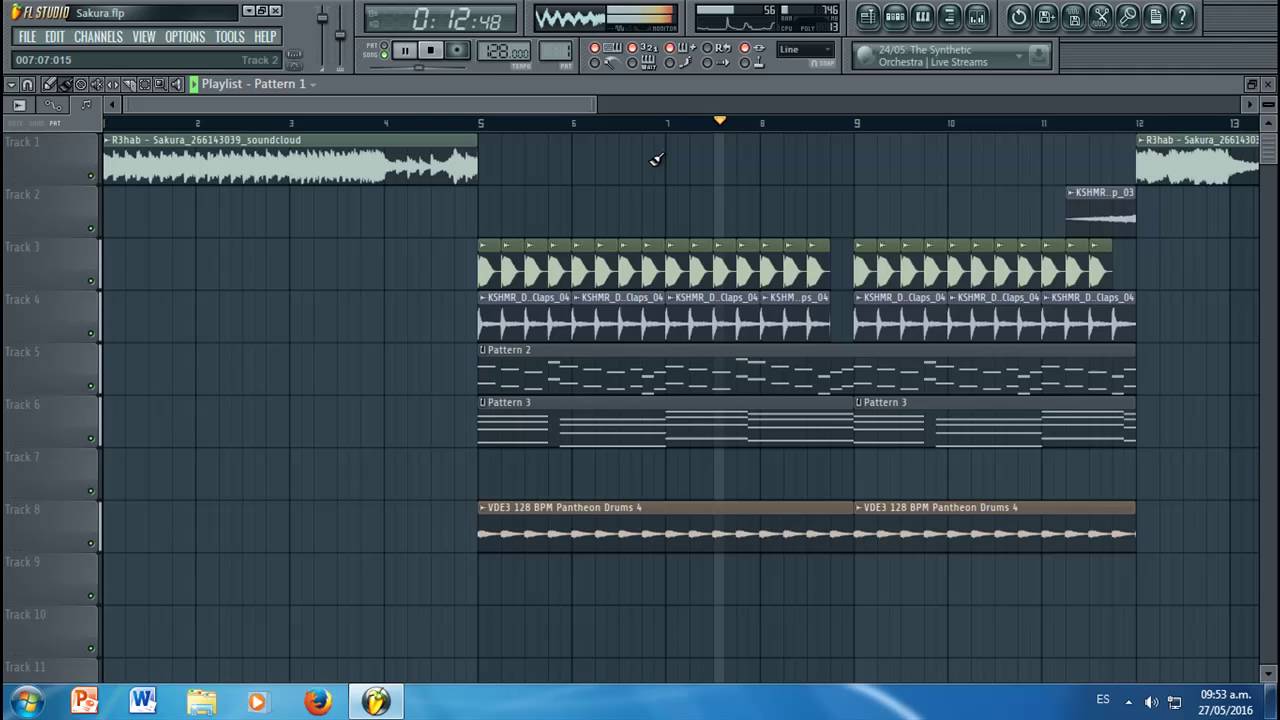The image size is (1280, 720).
Task: Open the VIEW menu
Action: [x=144, y=36]
